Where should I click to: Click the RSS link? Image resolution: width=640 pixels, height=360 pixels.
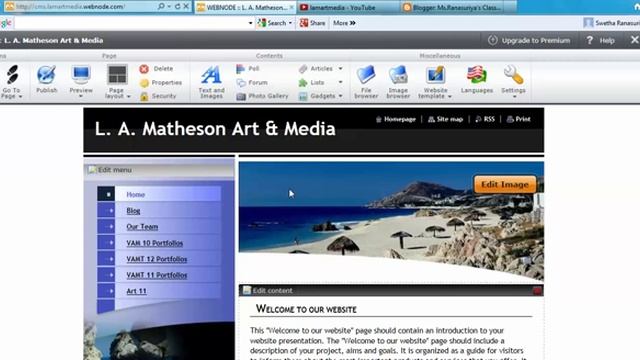click(x=485, y=119)
